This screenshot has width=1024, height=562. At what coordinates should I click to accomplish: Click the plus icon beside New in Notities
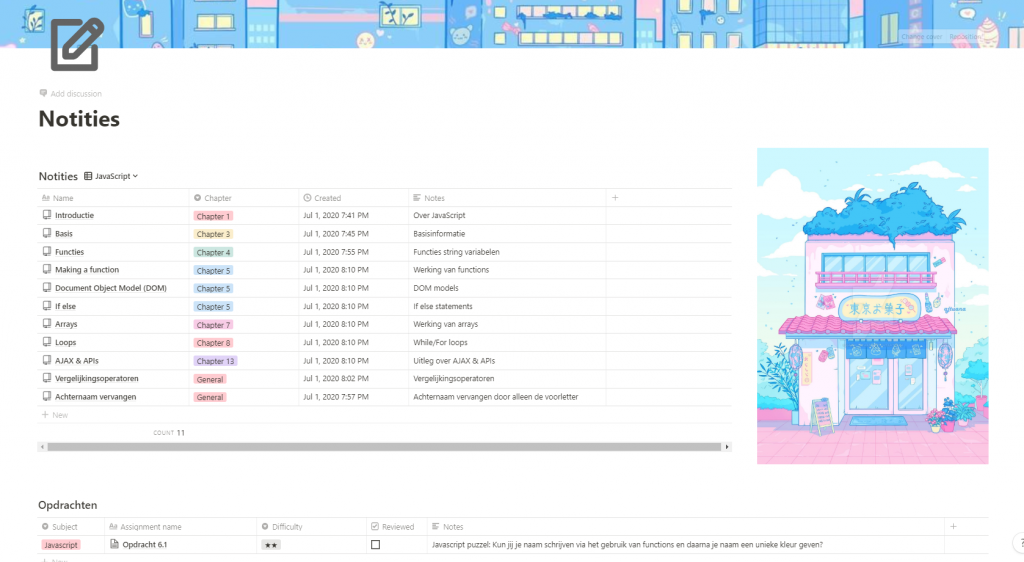coord(45,414)
